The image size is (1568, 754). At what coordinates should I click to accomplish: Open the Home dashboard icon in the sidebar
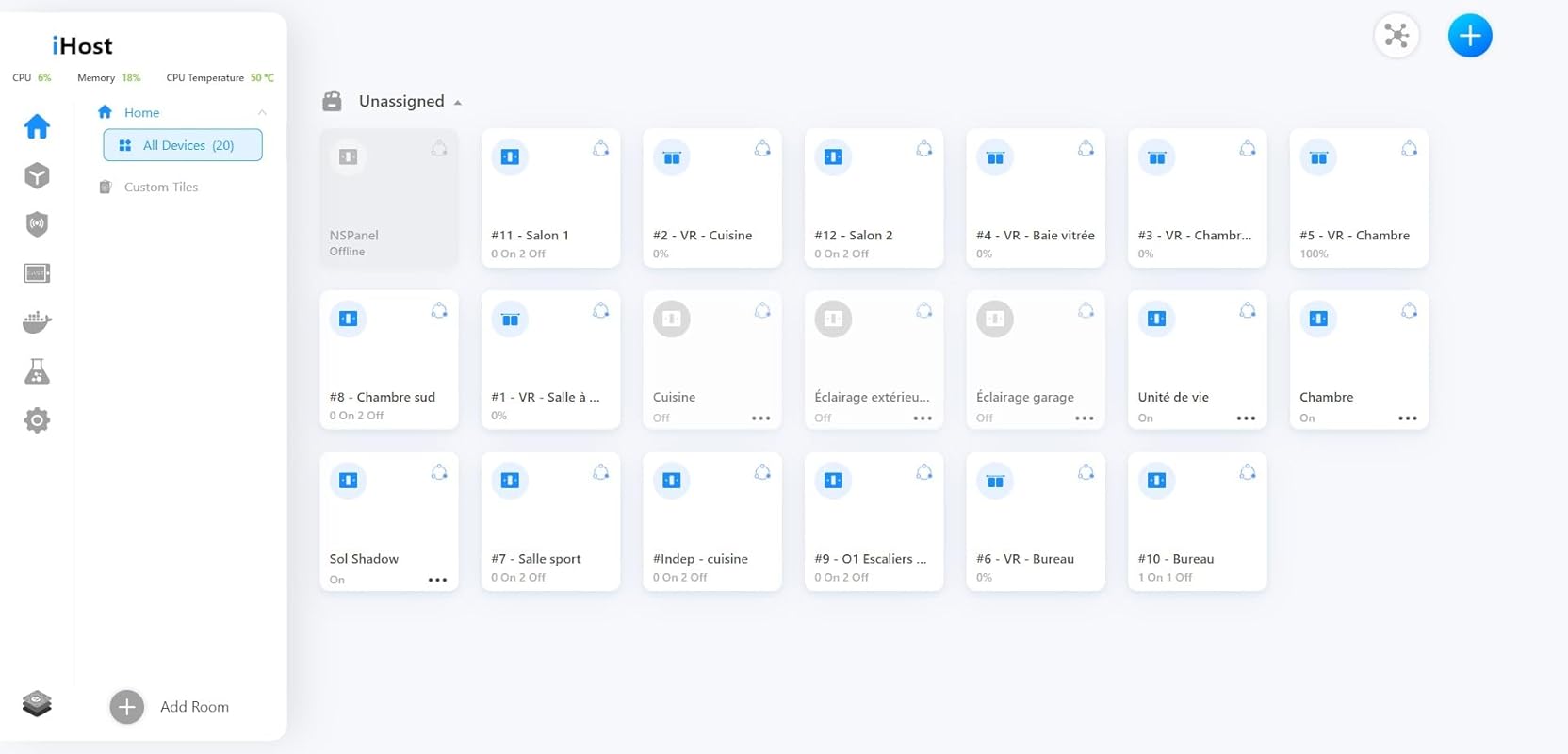[37, 126]
